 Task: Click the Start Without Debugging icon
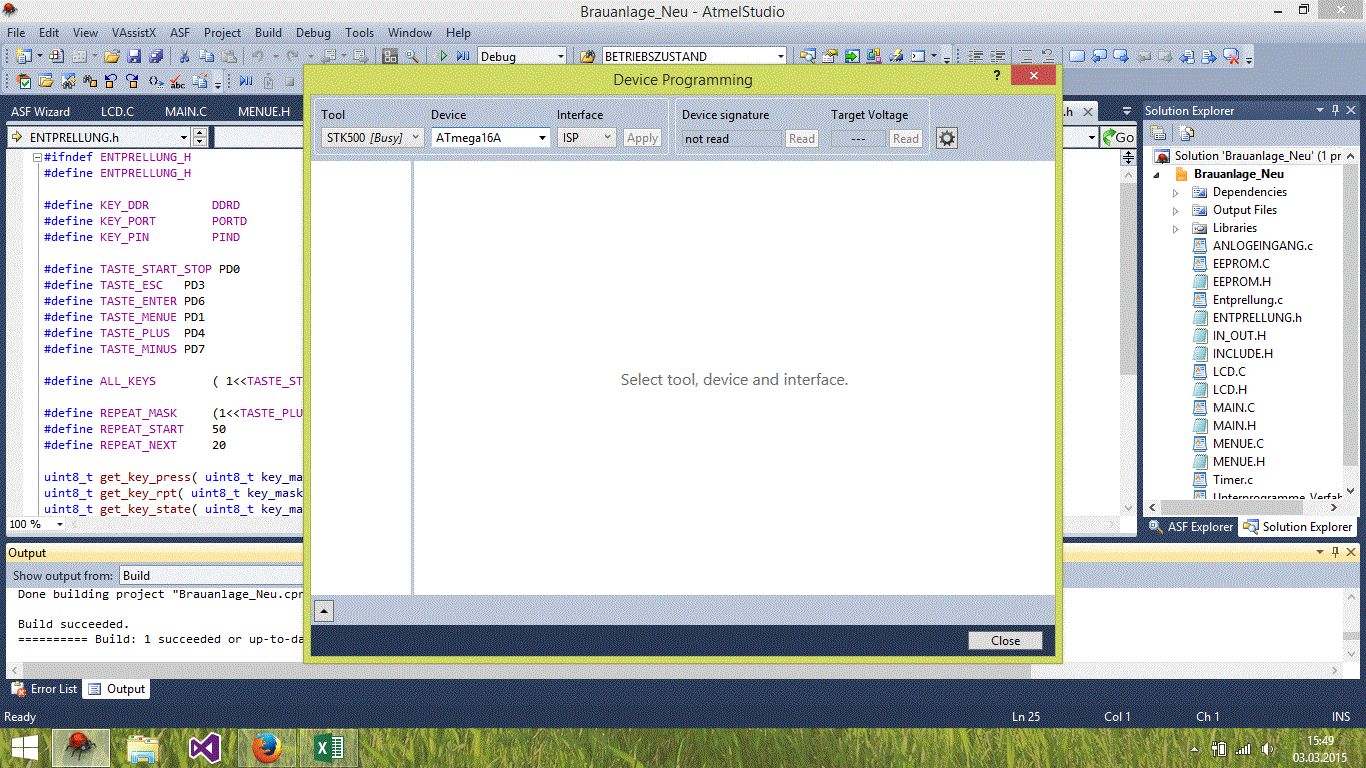click(462, 56)
